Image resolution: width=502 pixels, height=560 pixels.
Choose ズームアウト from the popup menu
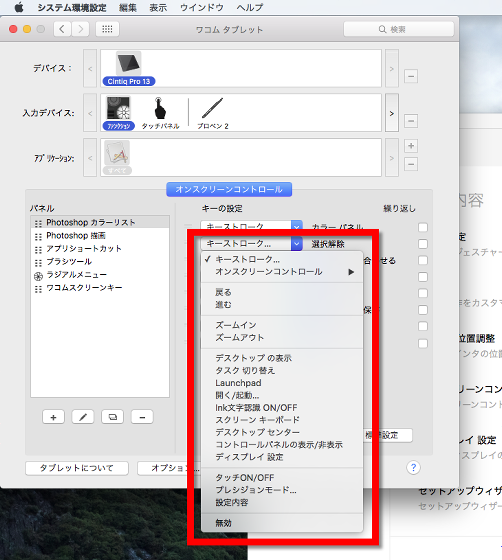point(282,338)
